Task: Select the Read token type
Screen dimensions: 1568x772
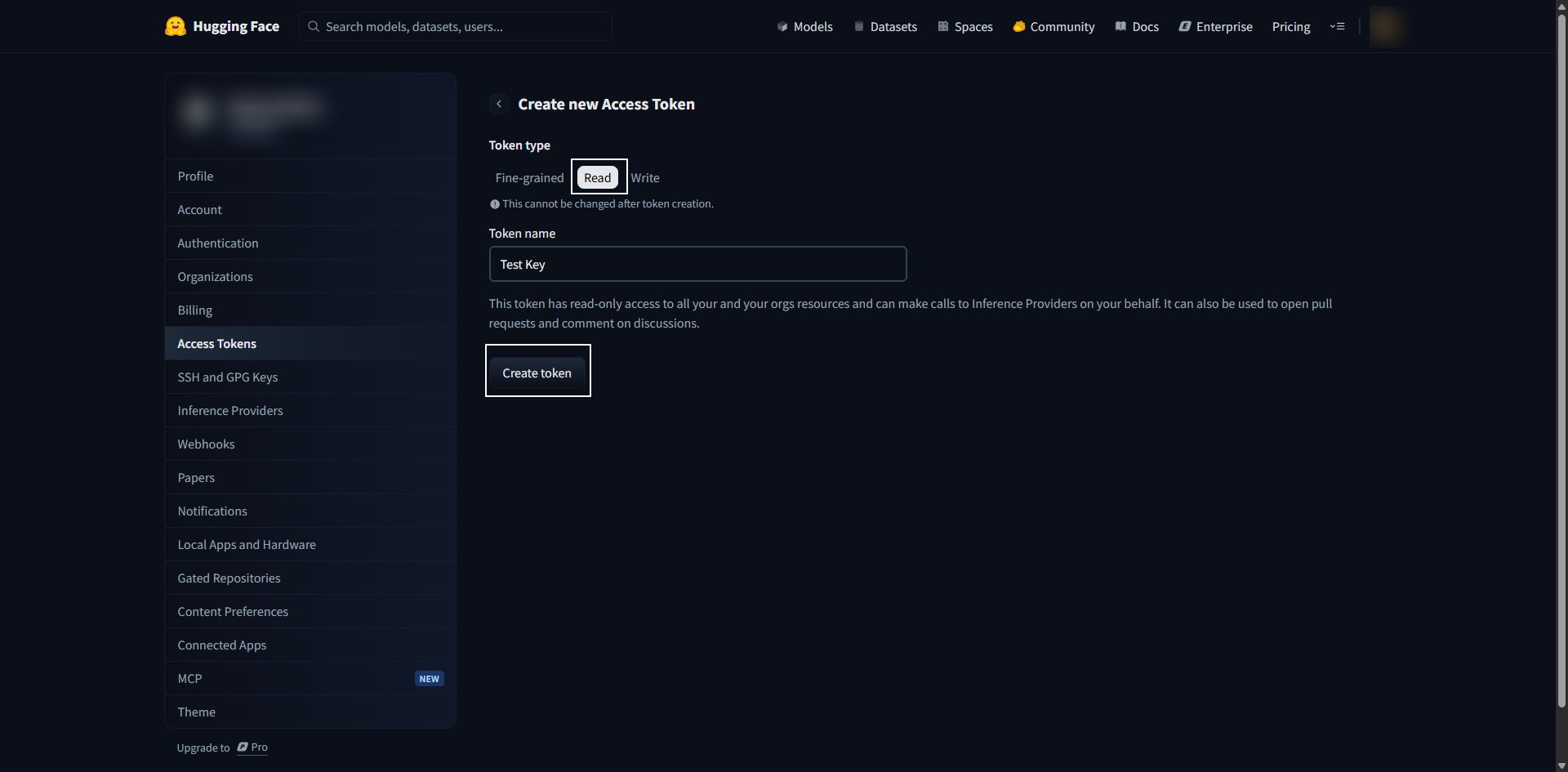Action: pos(598,177)
